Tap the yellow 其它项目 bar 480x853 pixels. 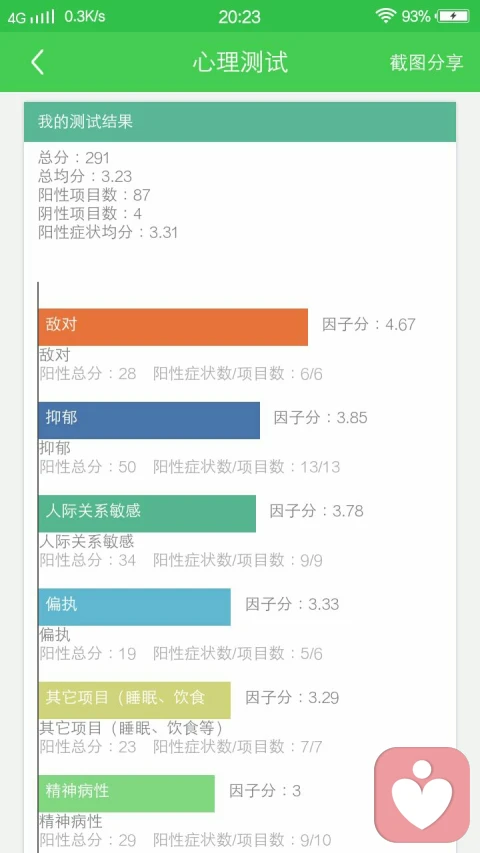click(x=134, y=700)
